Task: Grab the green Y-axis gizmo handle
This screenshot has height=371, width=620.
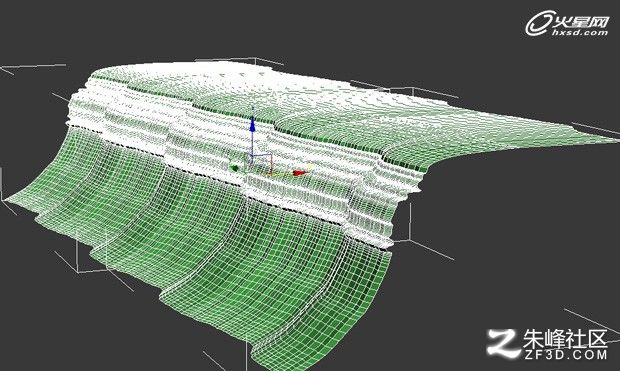Action: [234, 168]
